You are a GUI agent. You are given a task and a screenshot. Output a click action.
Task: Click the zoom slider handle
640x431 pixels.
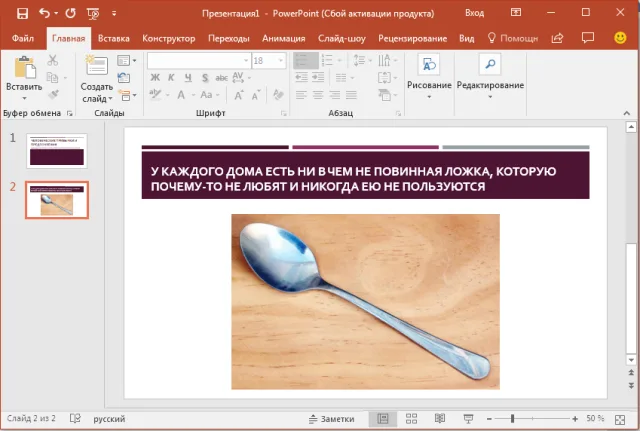(x=512, y=418)
